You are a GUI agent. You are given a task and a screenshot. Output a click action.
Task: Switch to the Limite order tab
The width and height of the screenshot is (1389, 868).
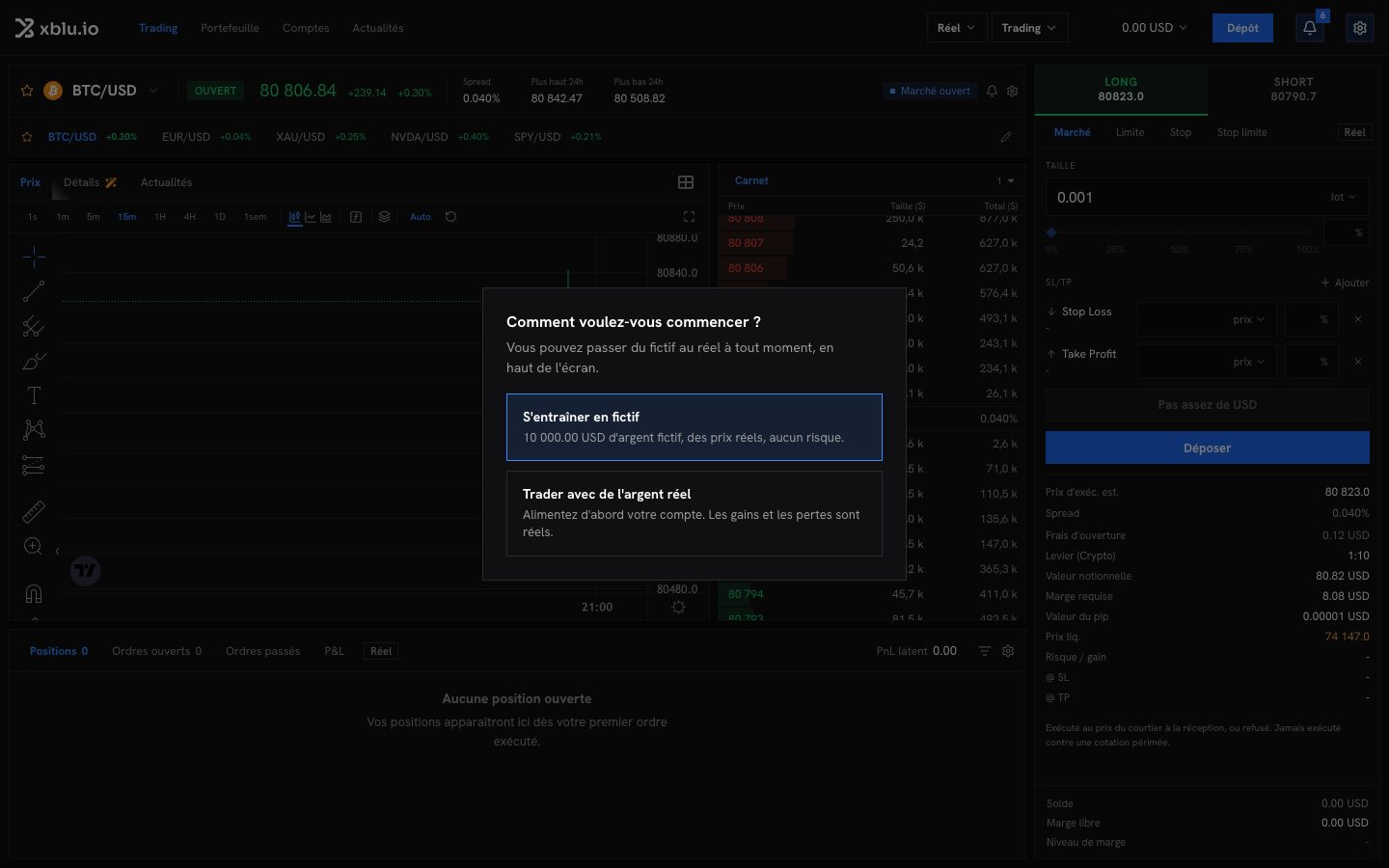[x=1130, y=132]
